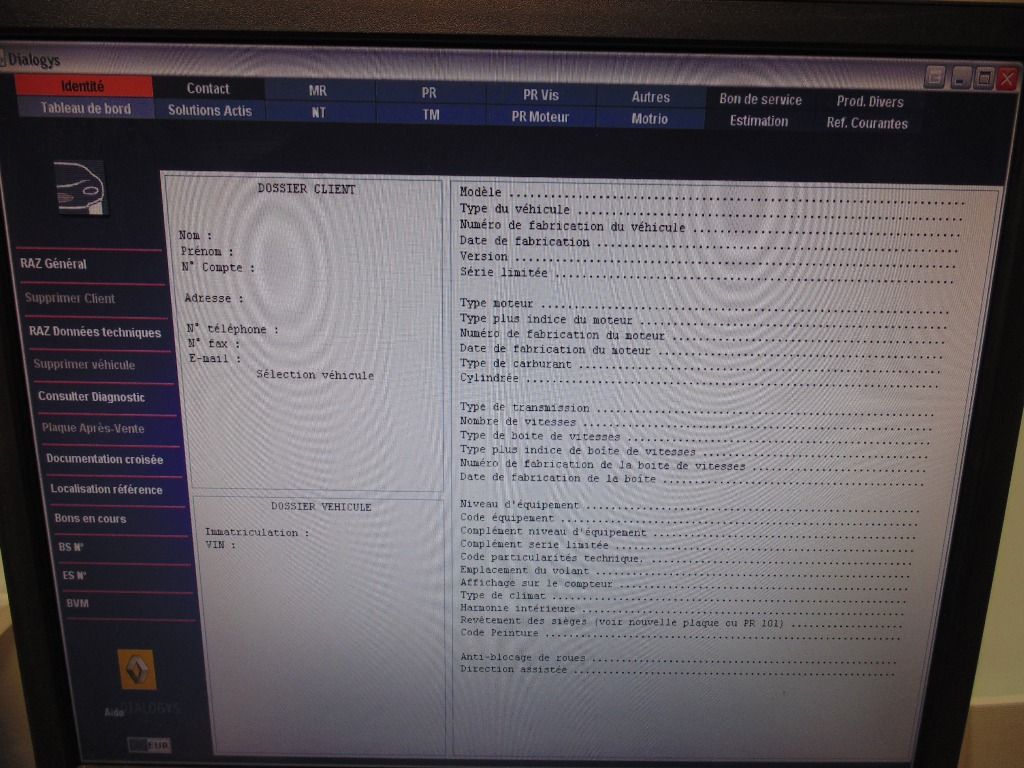1024x768 pixels.
Task: Close the Dialogys window
Action: (1008, 80)
